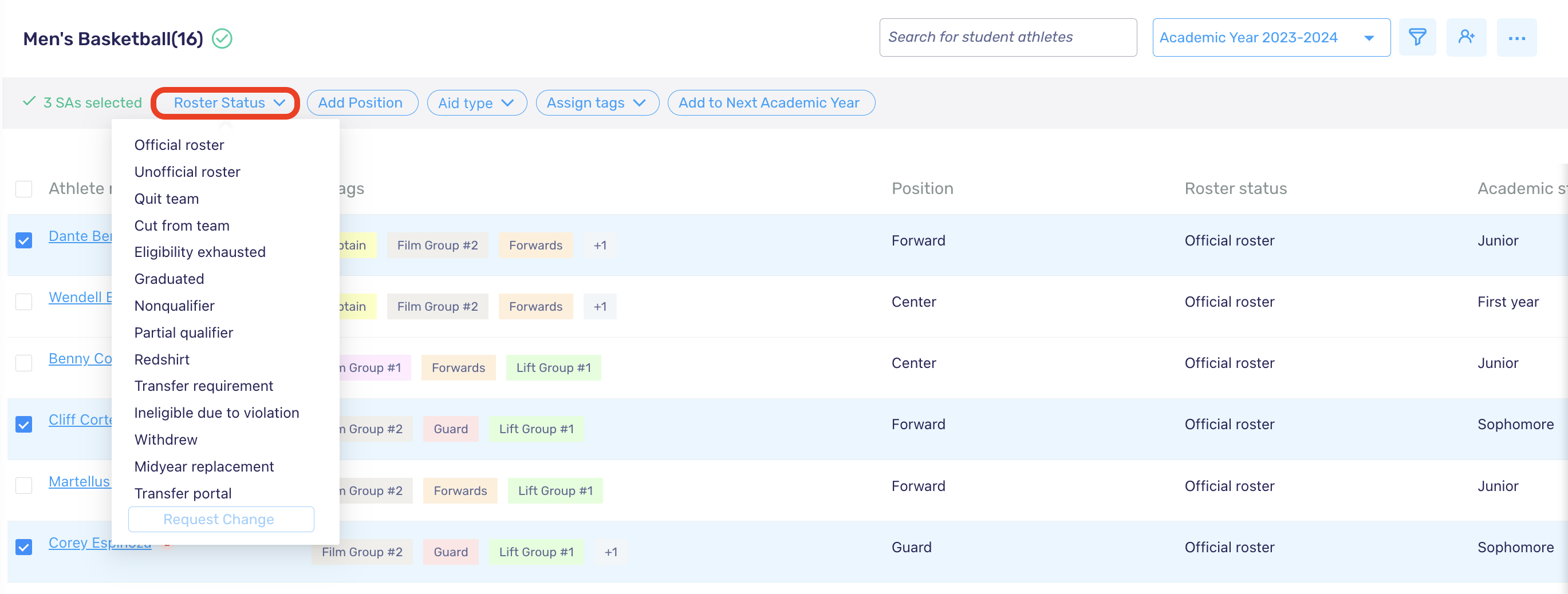Click the +1 tag overflow in Dante's row
Viewport: 1568px width, 594px height.
click(600, 245)
